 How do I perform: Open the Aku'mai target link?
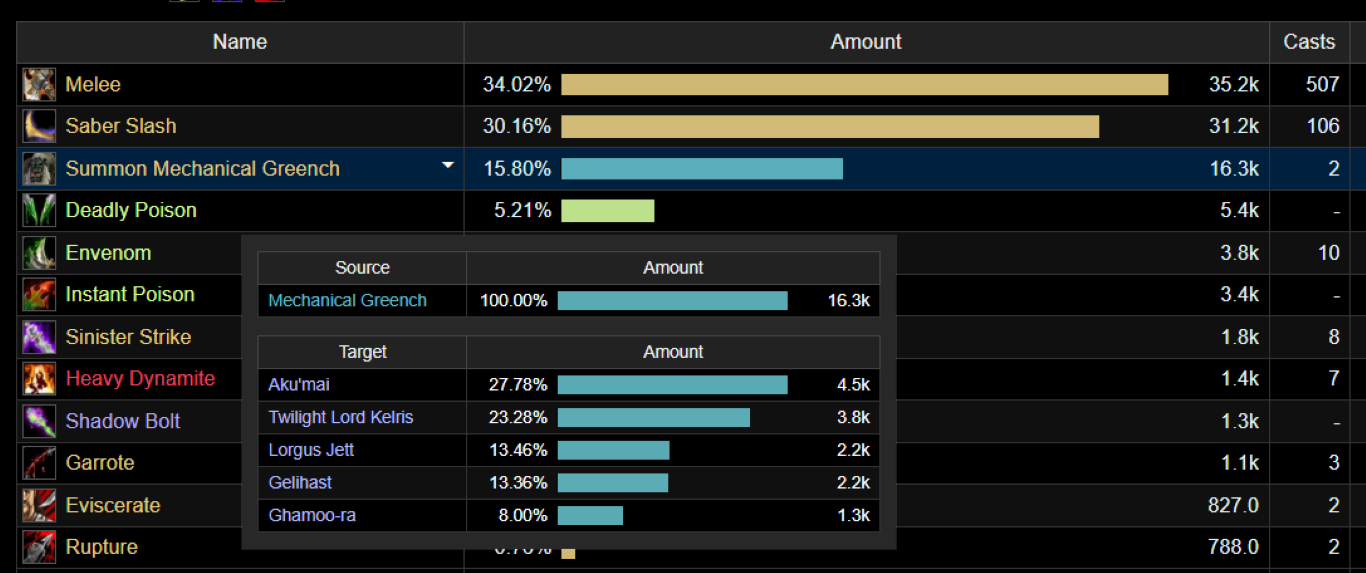tap(299, 384)
